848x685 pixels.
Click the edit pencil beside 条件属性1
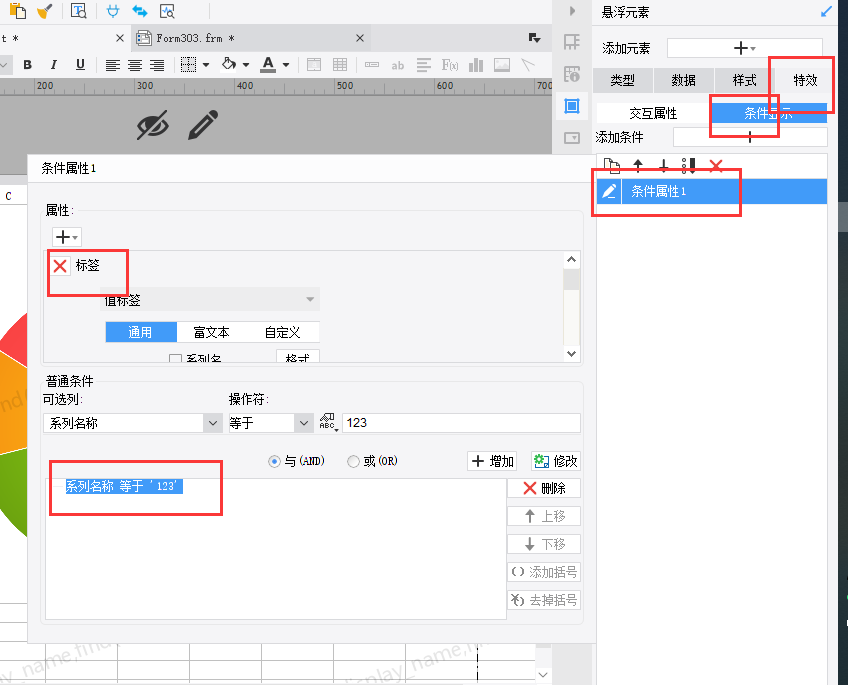coord(610,191)
